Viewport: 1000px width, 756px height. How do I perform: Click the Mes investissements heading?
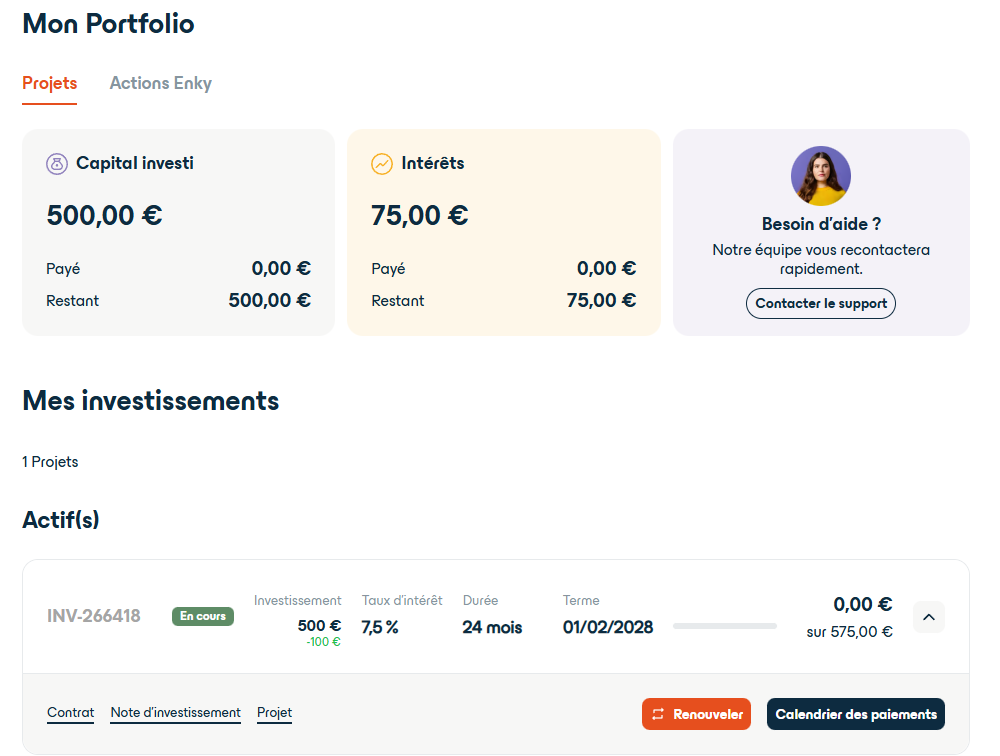[x=151, y=401]
